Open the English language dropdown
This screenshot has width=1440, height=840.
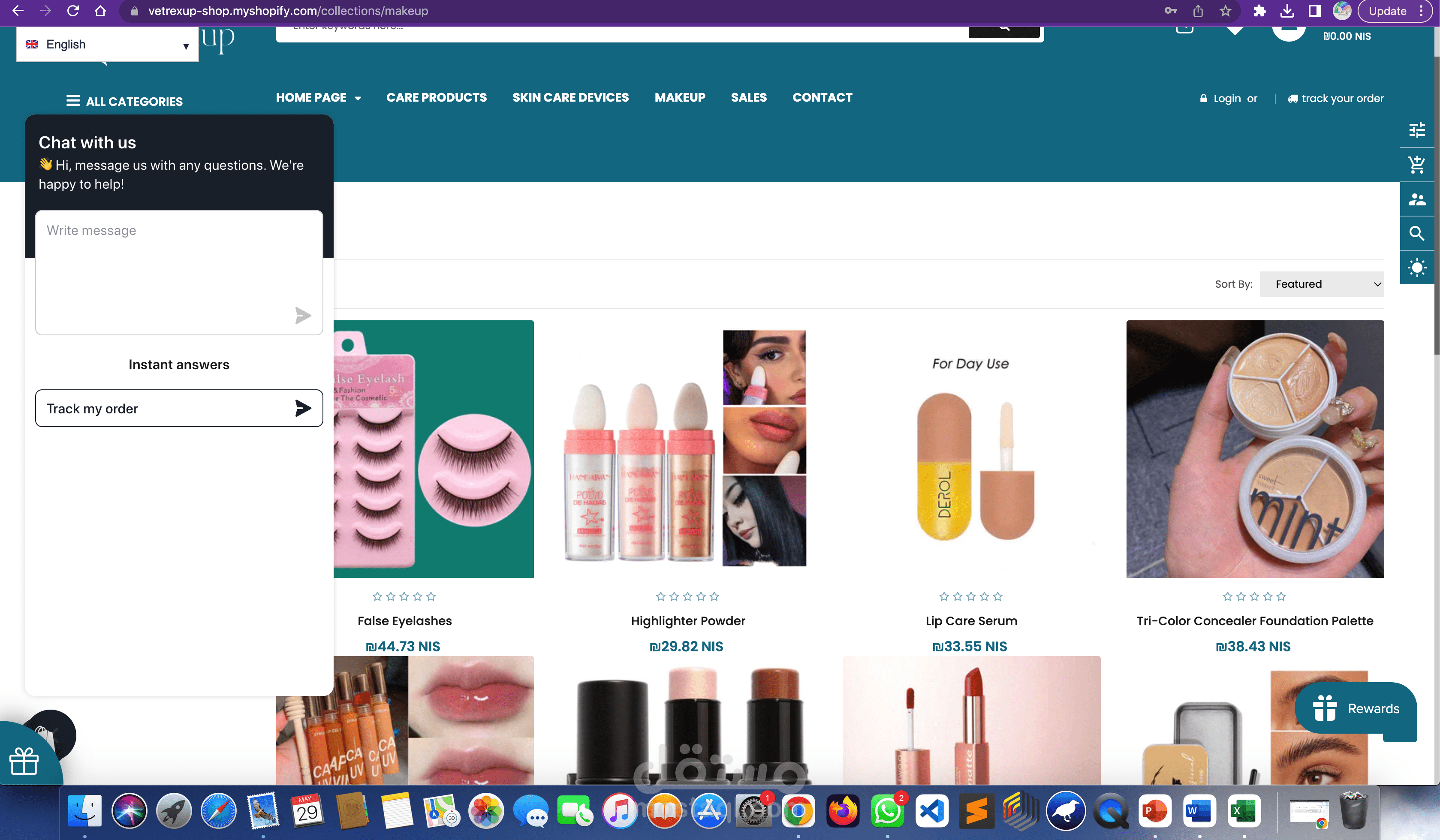coord(108,45)
